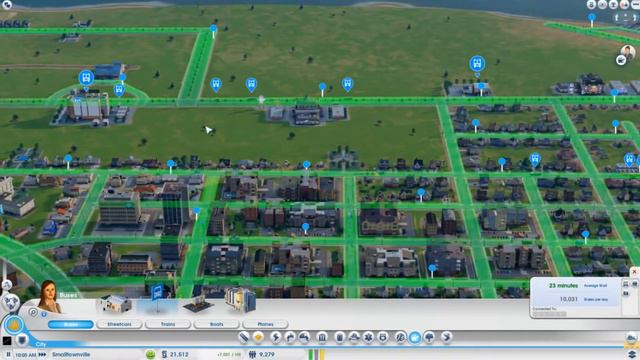Open the simoleons budget 21,512
The image size is (640, 360).
(175, 355)
